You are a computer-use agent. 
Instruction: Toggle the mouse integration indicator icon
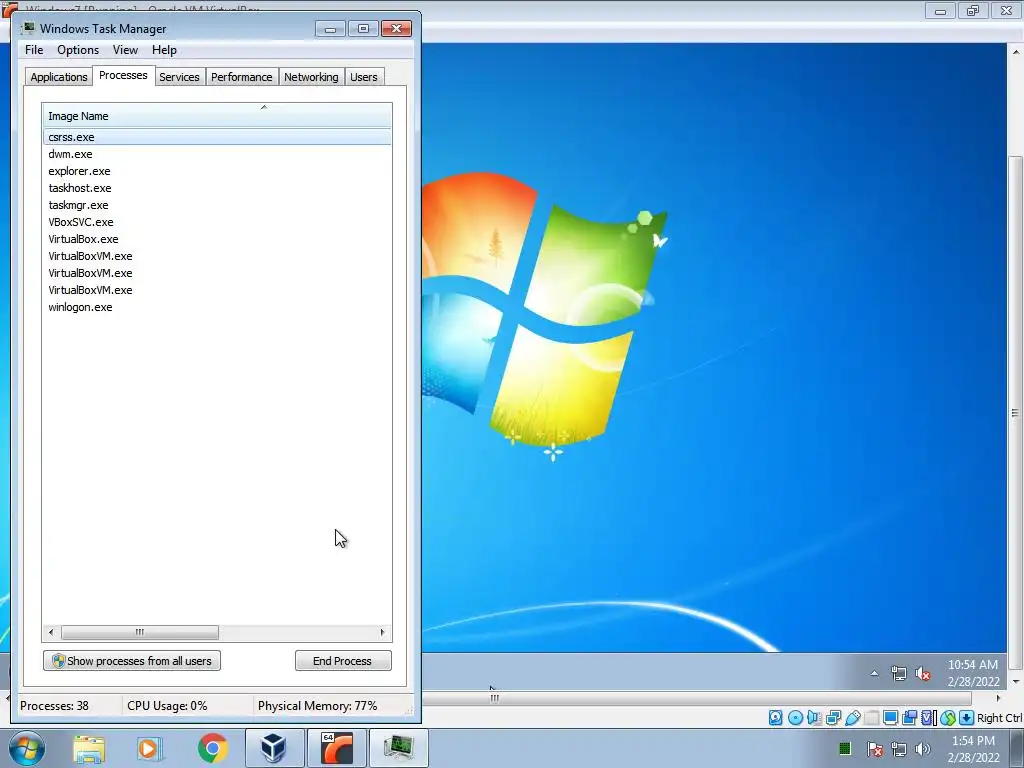coord(948,718)
